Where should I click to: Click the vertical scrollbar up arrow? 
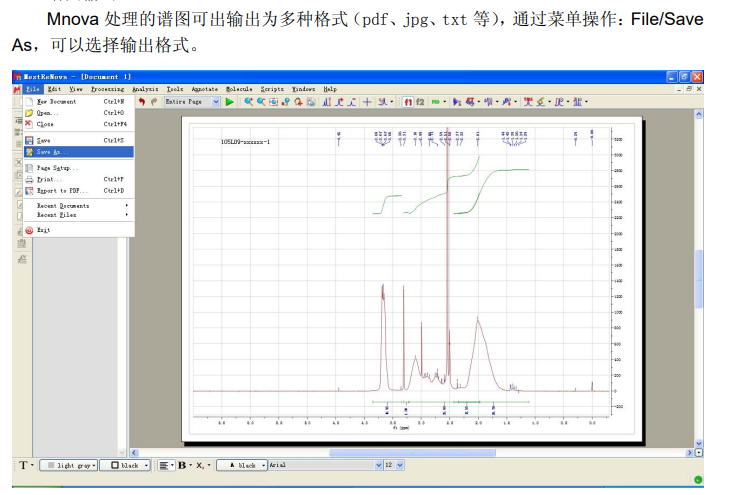699,114
